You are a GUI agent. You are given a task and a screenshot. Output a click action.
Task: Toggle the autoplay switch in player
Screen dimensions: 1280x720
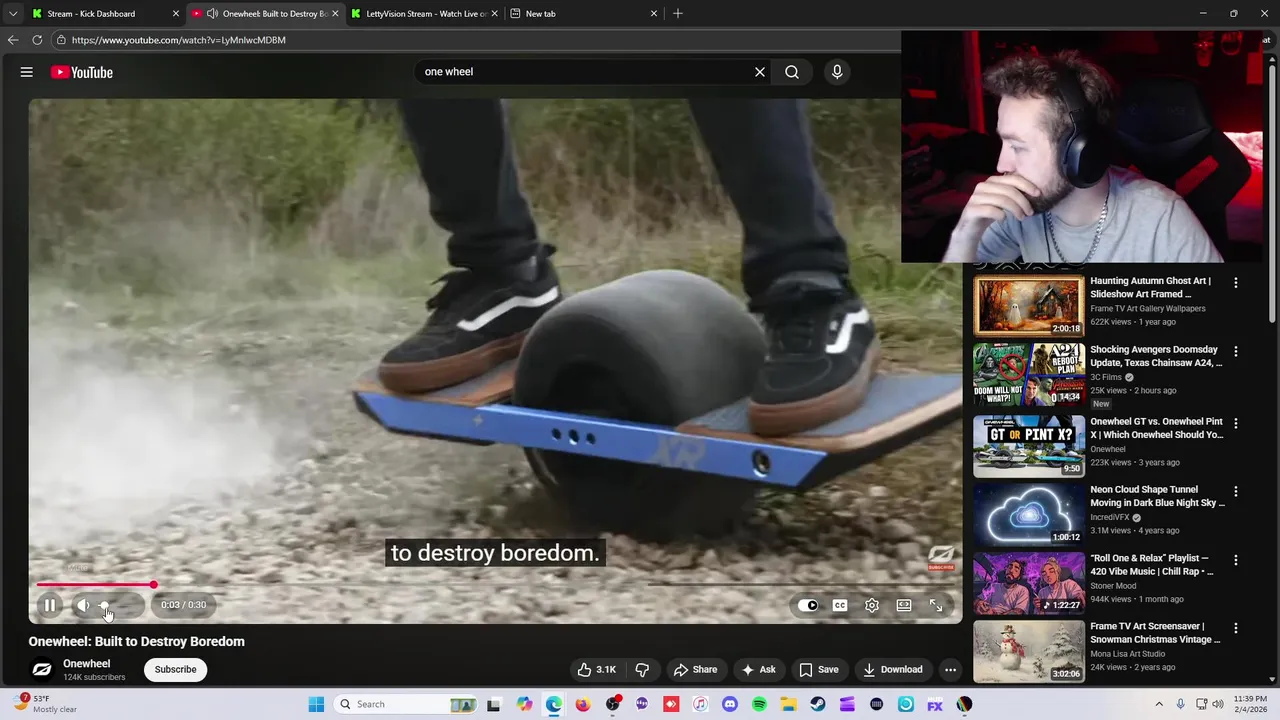tap(808, 605)
